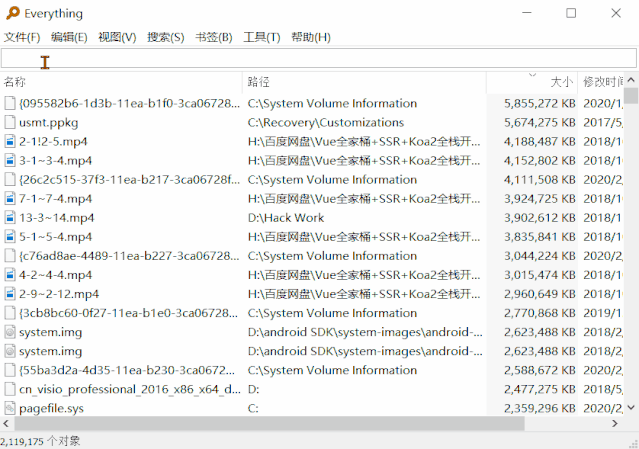639x449 pixels.
Task: Click file icon of {26c2c515-37f3 entry
Action: pos(10,179)
